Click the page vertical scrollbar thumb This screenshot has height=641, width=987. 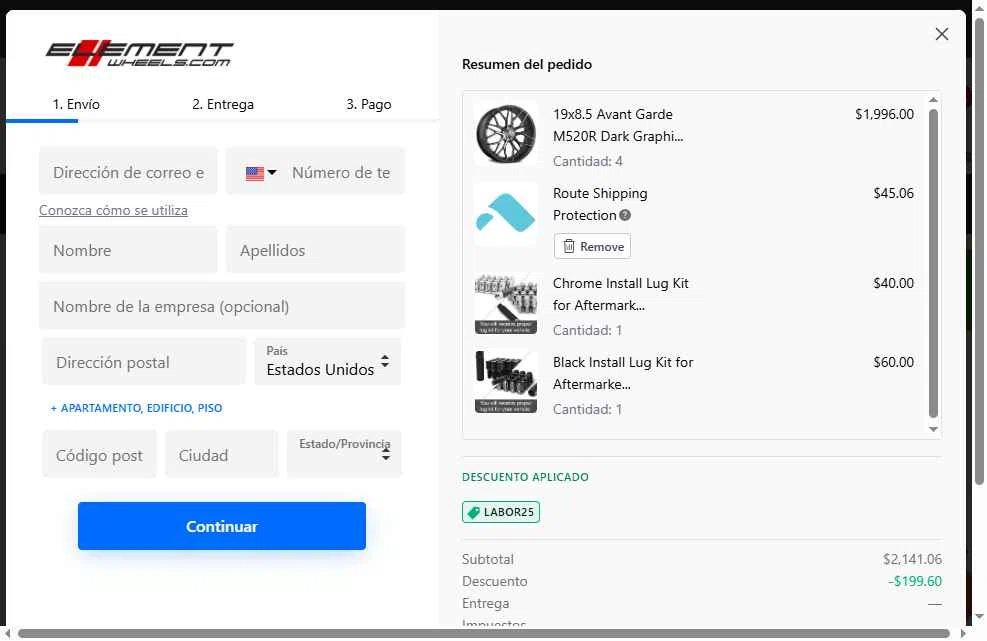[x=979, y=252]
